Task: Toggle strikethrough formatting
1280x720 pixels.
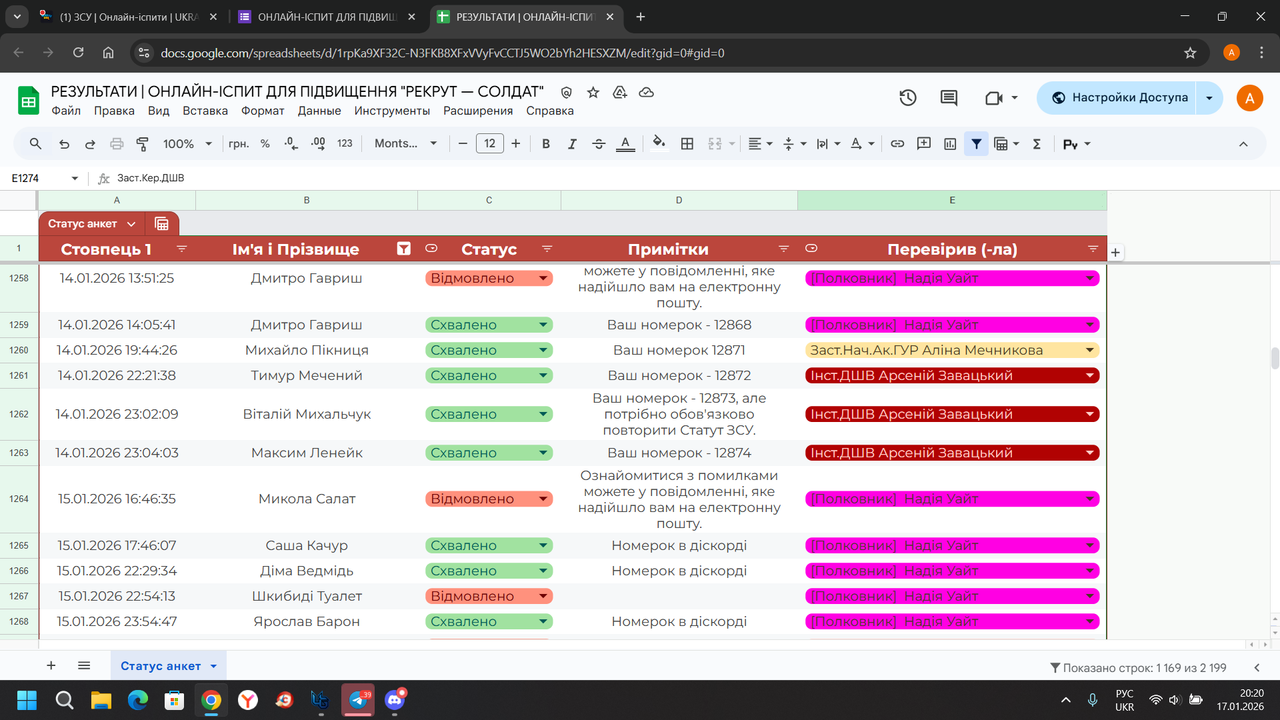Action: click(x=599, y=144)
